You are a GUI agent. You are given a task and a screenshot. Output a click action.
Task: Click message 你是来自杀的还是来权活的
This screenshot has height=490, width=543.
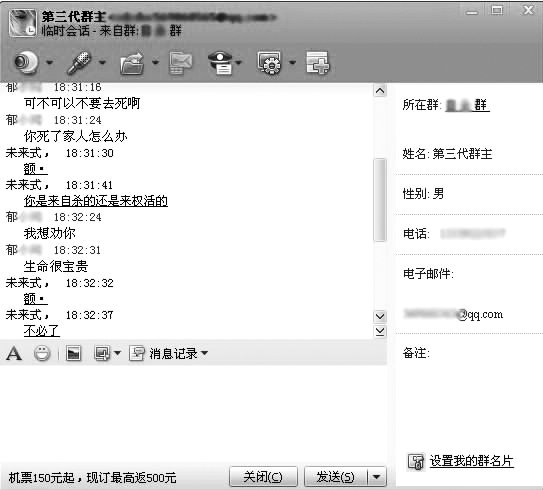96,201
